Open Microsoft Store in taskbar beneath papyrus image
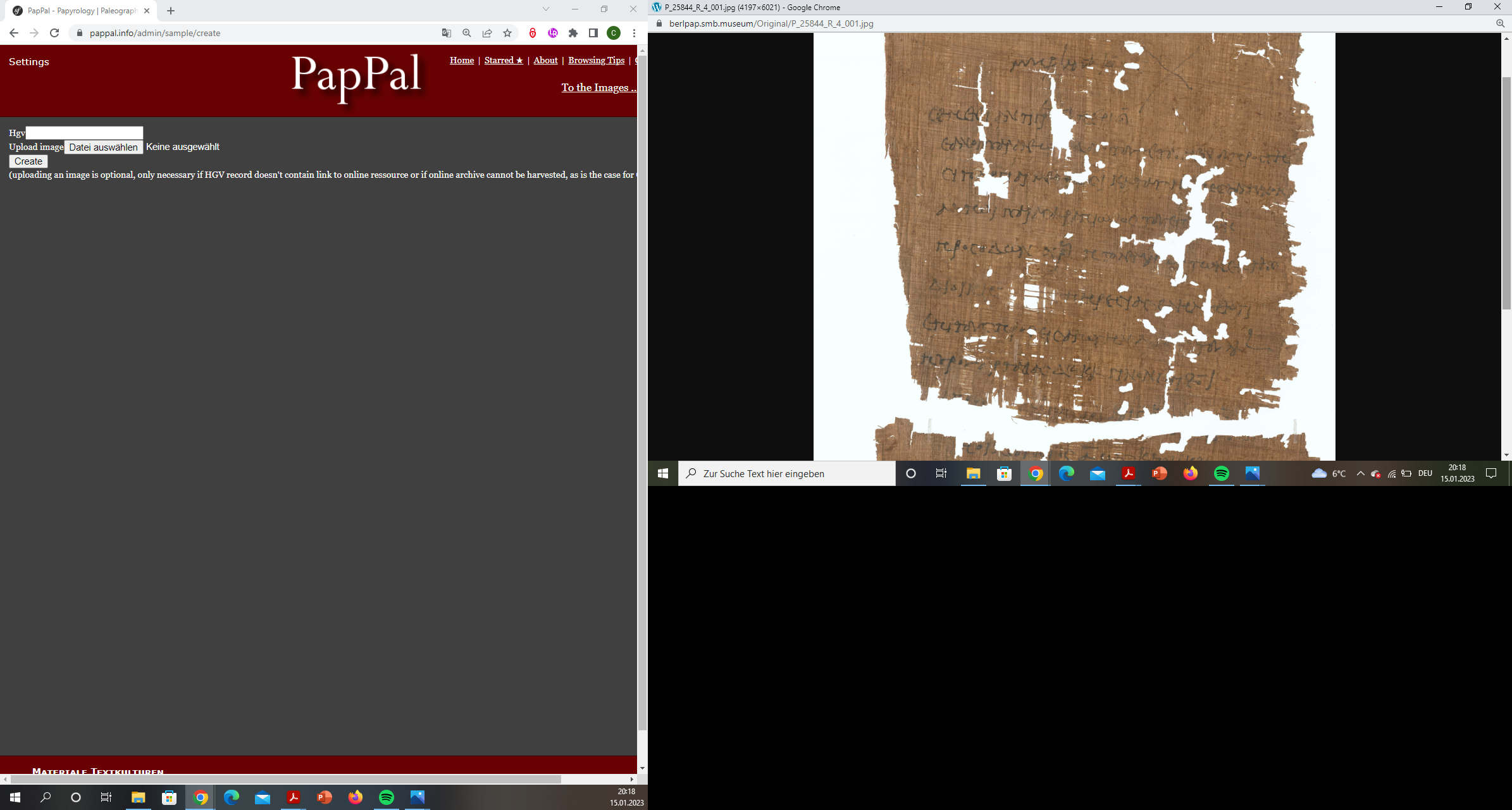This screenshot has width=1512, height=810. pos(1004,473)
